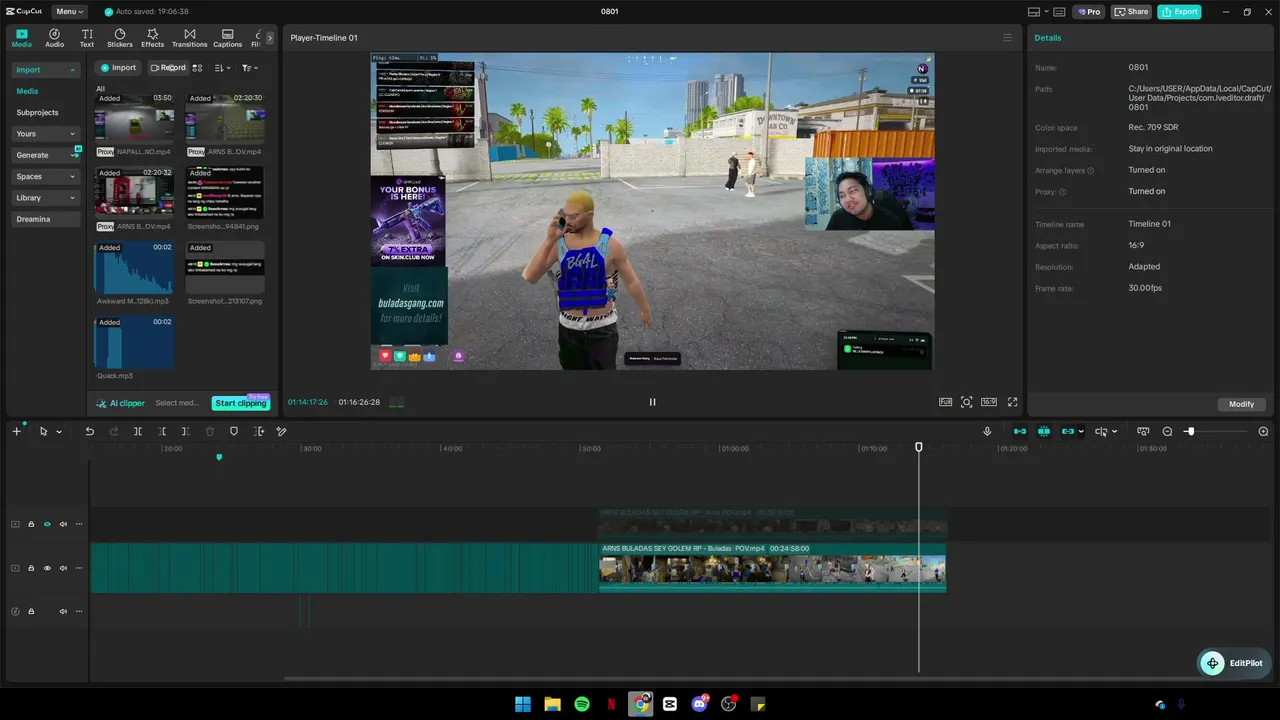Open the Stickers tab
Image resolution: width=1280 pixels, height=720 pixels.
(x=120, y=38)
